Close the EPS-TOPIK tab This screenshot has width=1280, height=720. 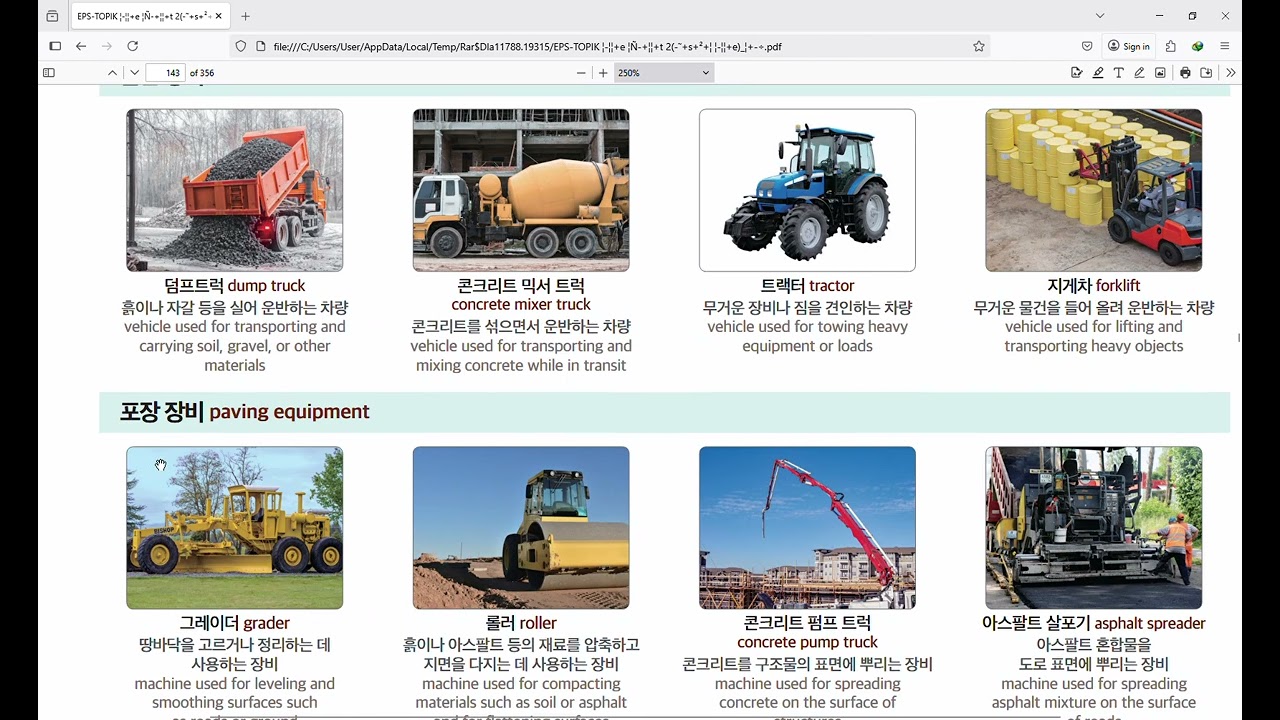click(x=219, y=16)
